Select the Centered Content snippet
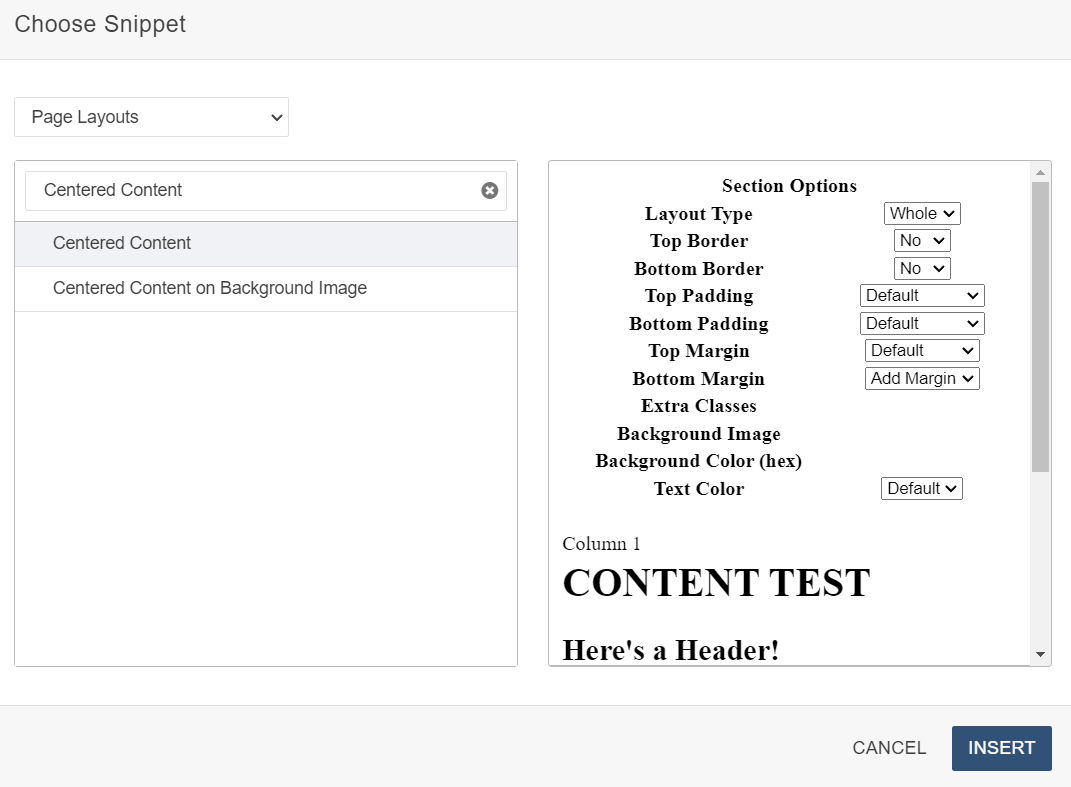The height and width of the screenshot is (787, 1071). 122,243
